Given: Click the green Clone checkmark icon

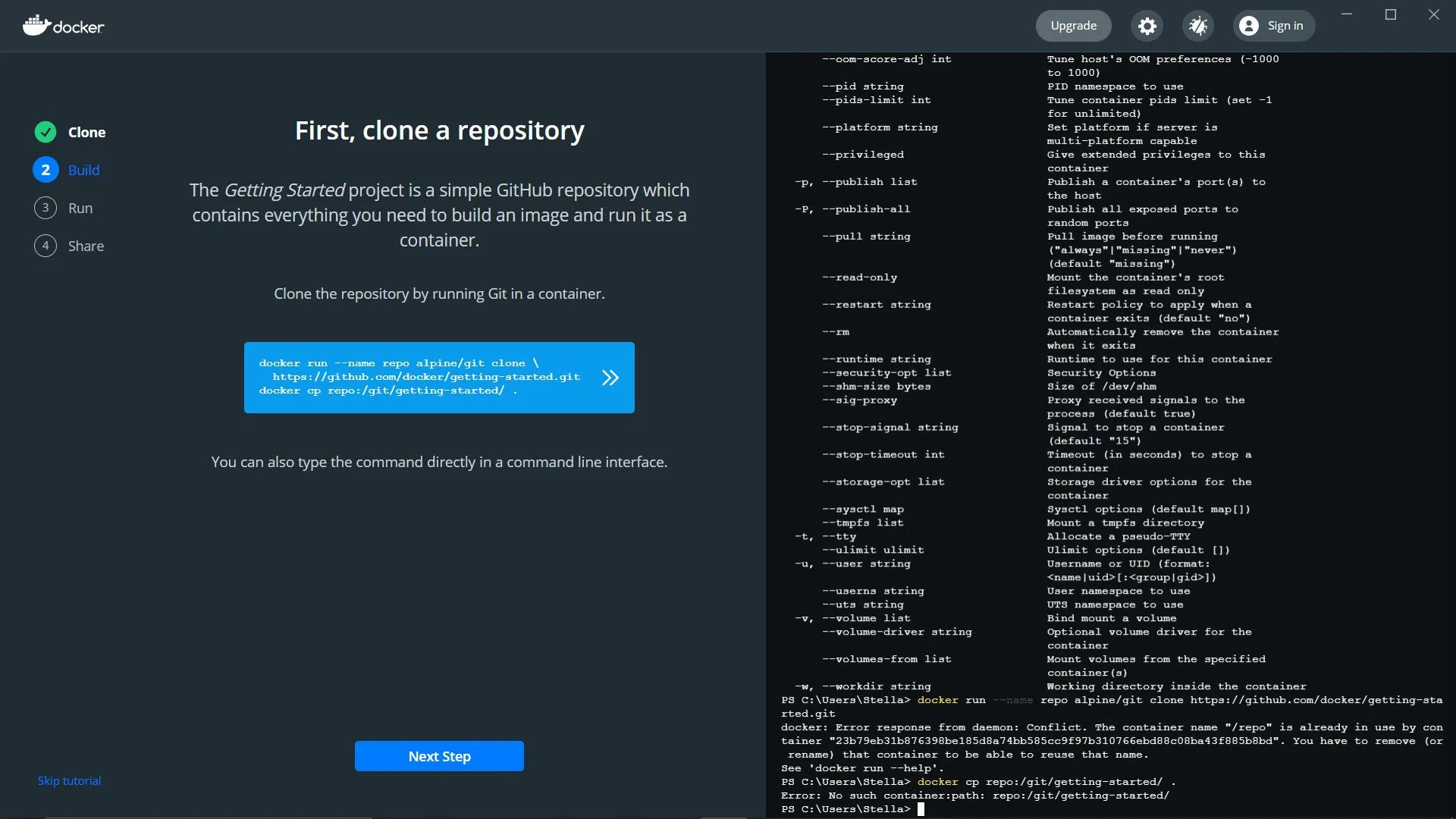Looking at the screenshot, I should click(x=45, y=132).
